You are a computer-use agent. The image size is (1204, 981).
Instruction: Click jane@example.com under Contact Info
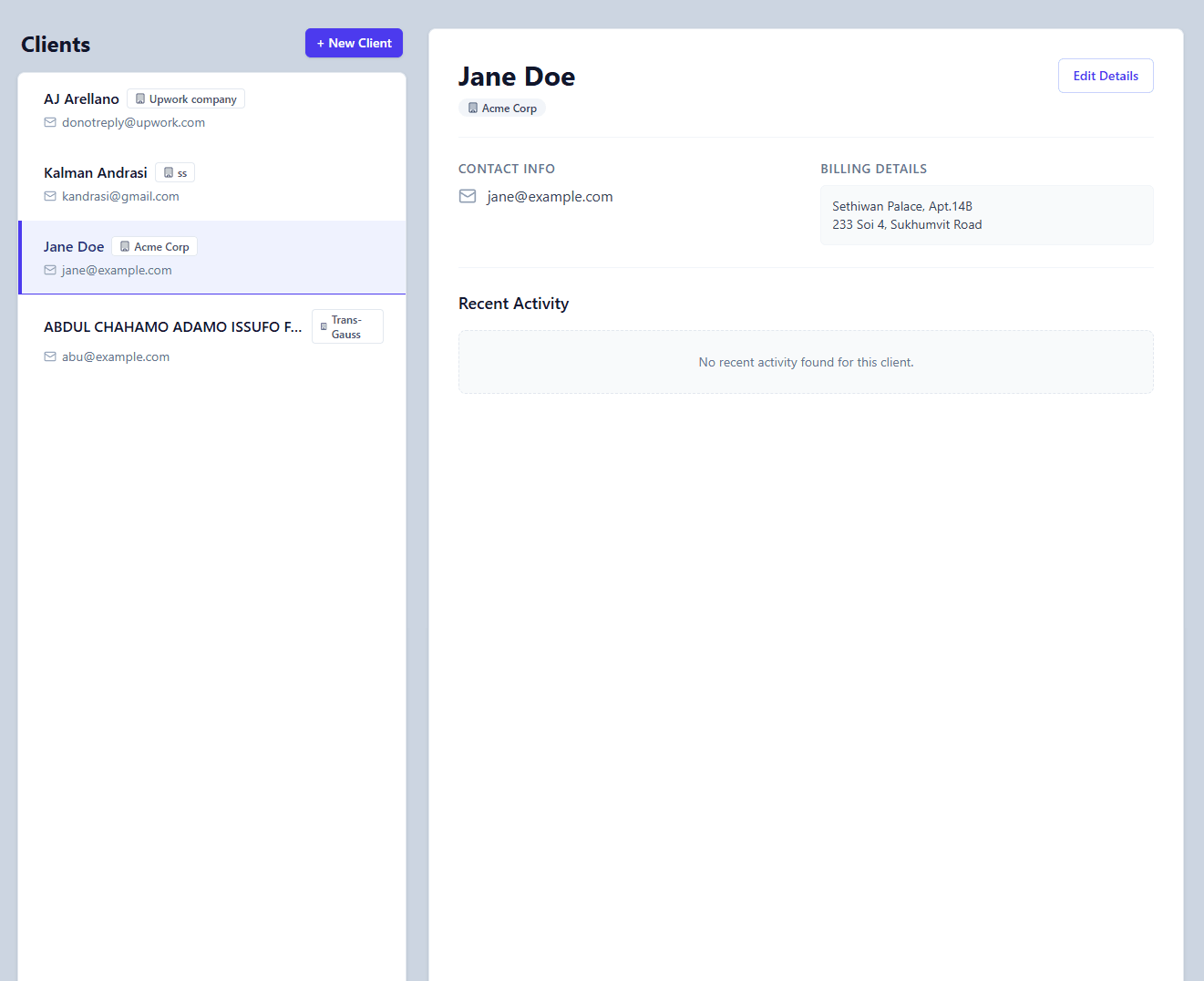550,197
